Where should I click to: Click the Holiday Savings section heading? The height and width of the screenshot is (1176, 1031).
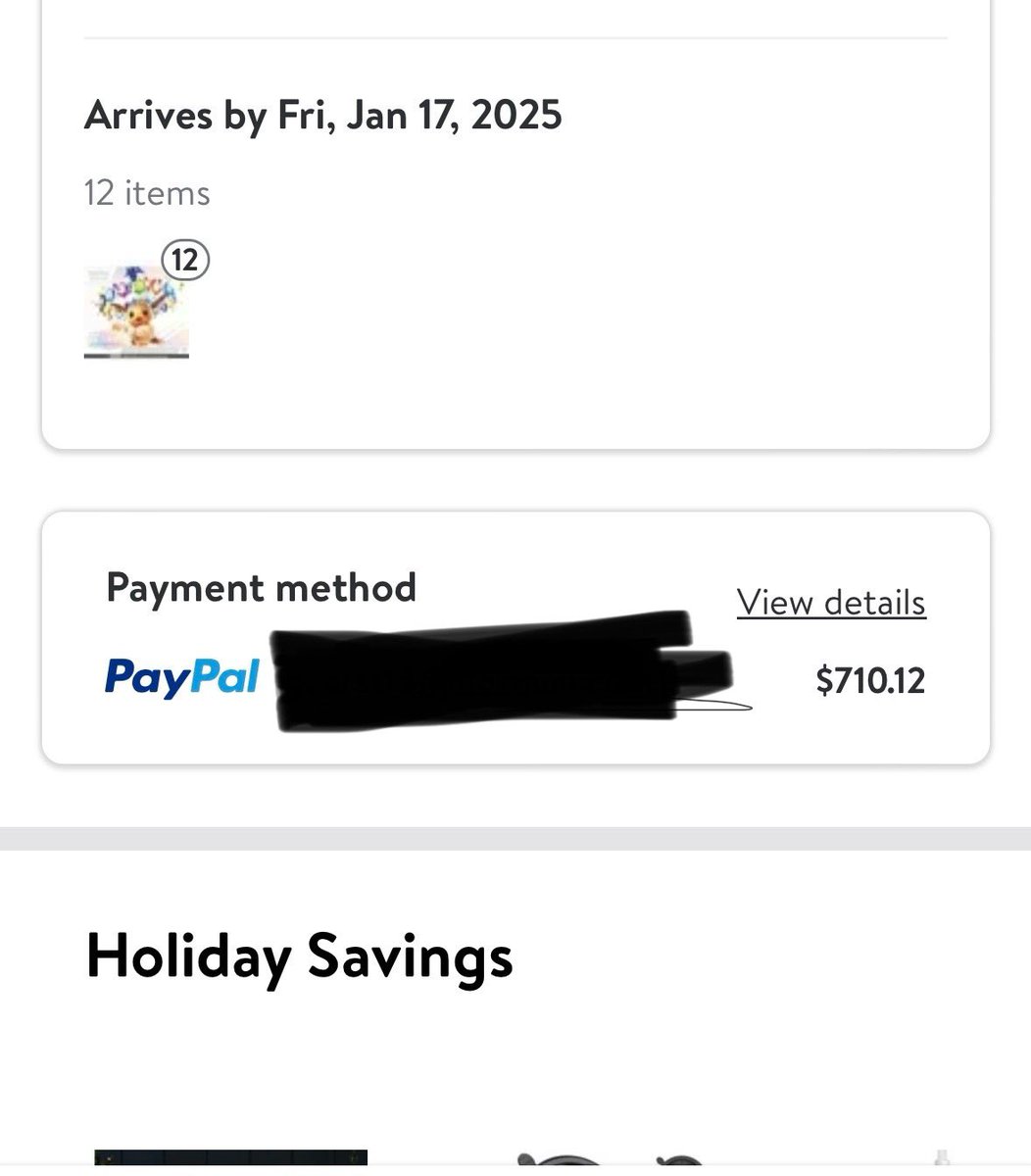coord(300,956)
